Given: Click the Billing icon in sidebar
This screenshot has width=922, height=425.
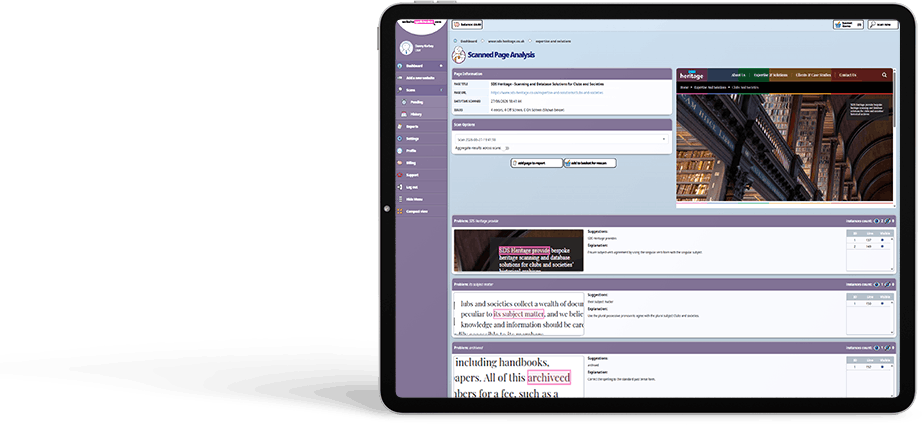Looking at the screenshot, I should [400, 163].
